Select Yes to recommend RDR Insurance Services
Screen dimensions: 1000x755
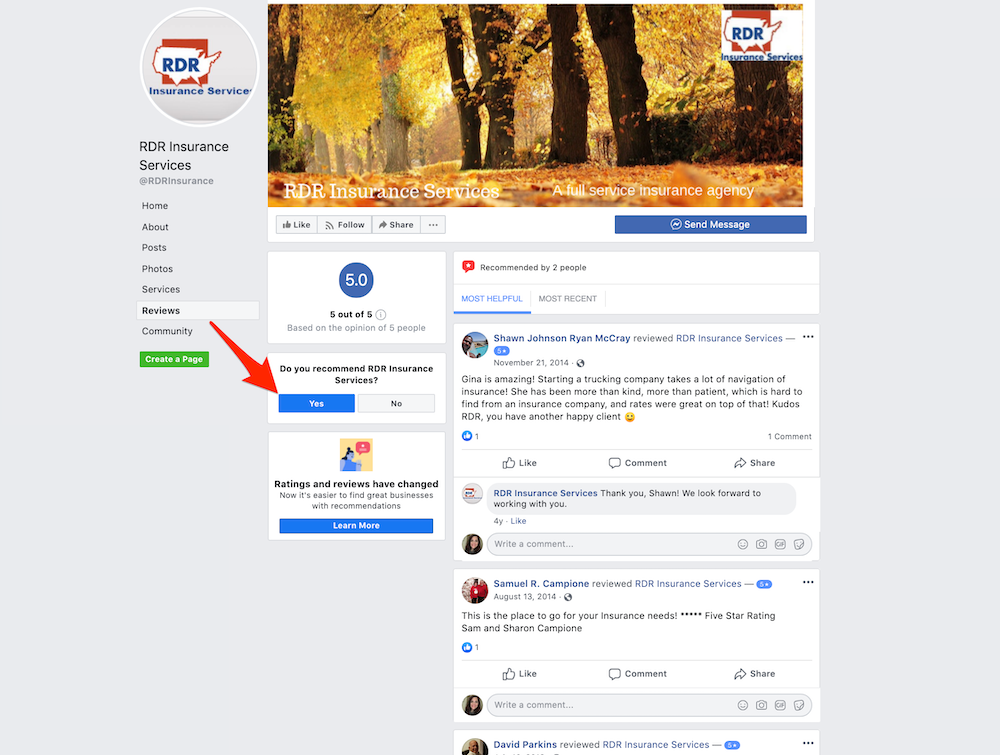[x=316, y=403]
